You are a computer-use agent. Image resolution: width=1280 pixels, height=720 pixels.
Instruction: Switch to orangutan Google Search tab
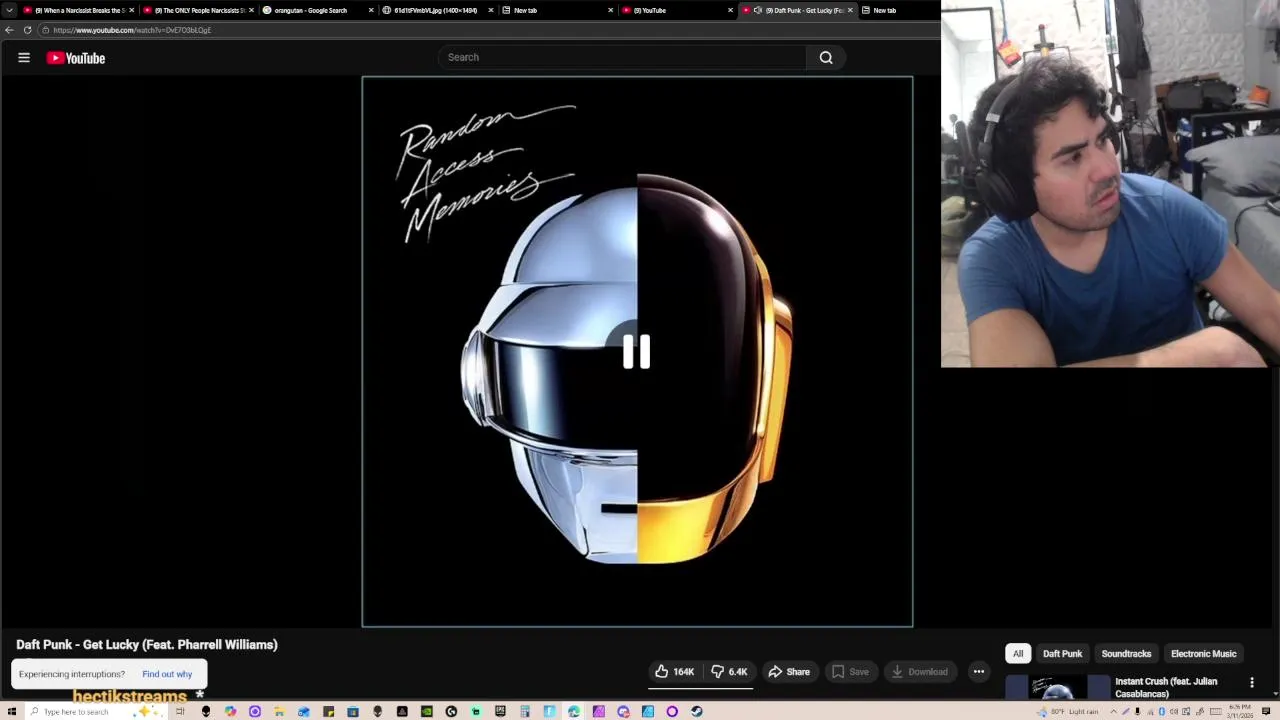(317, 10)
